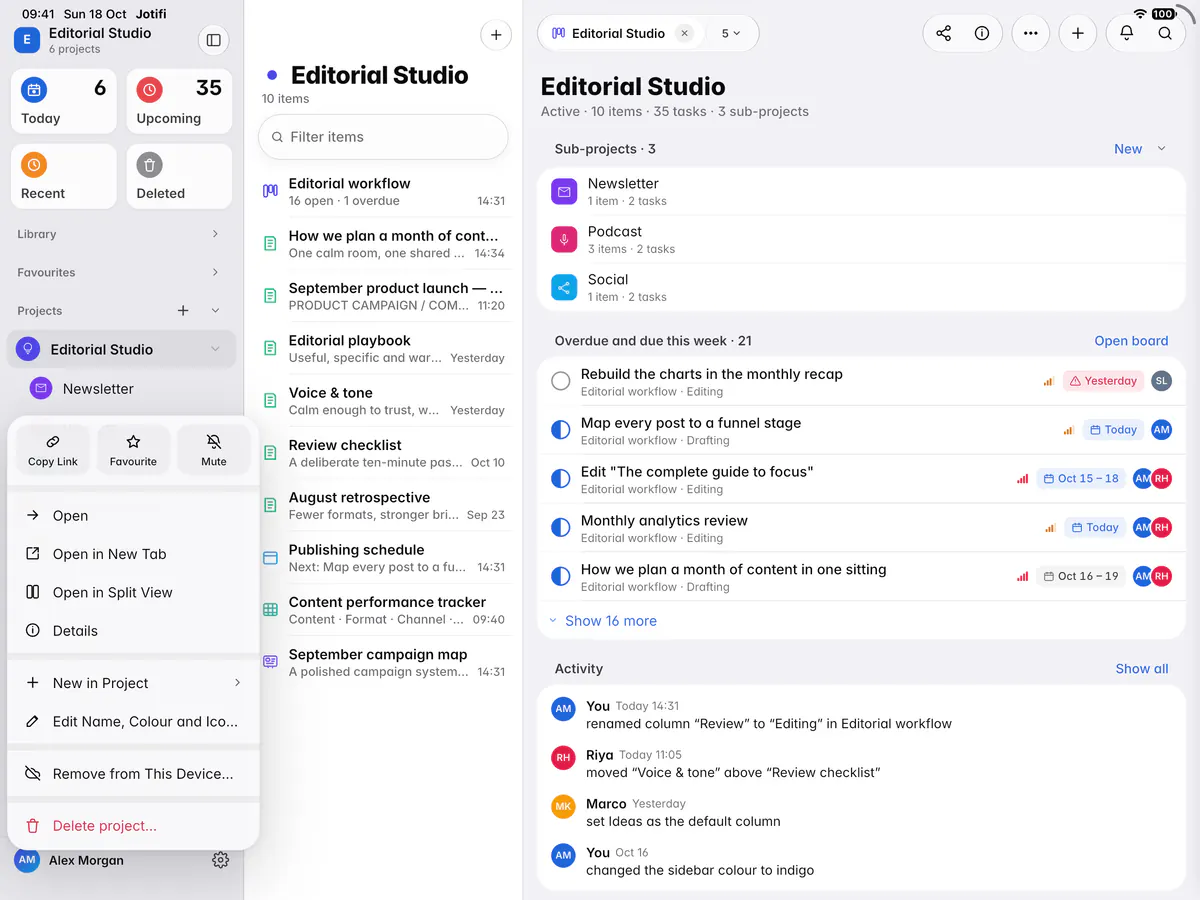This screenshot has height=900, width=1200.
Task: Select Remove from This Device
Action: (133, 774)
